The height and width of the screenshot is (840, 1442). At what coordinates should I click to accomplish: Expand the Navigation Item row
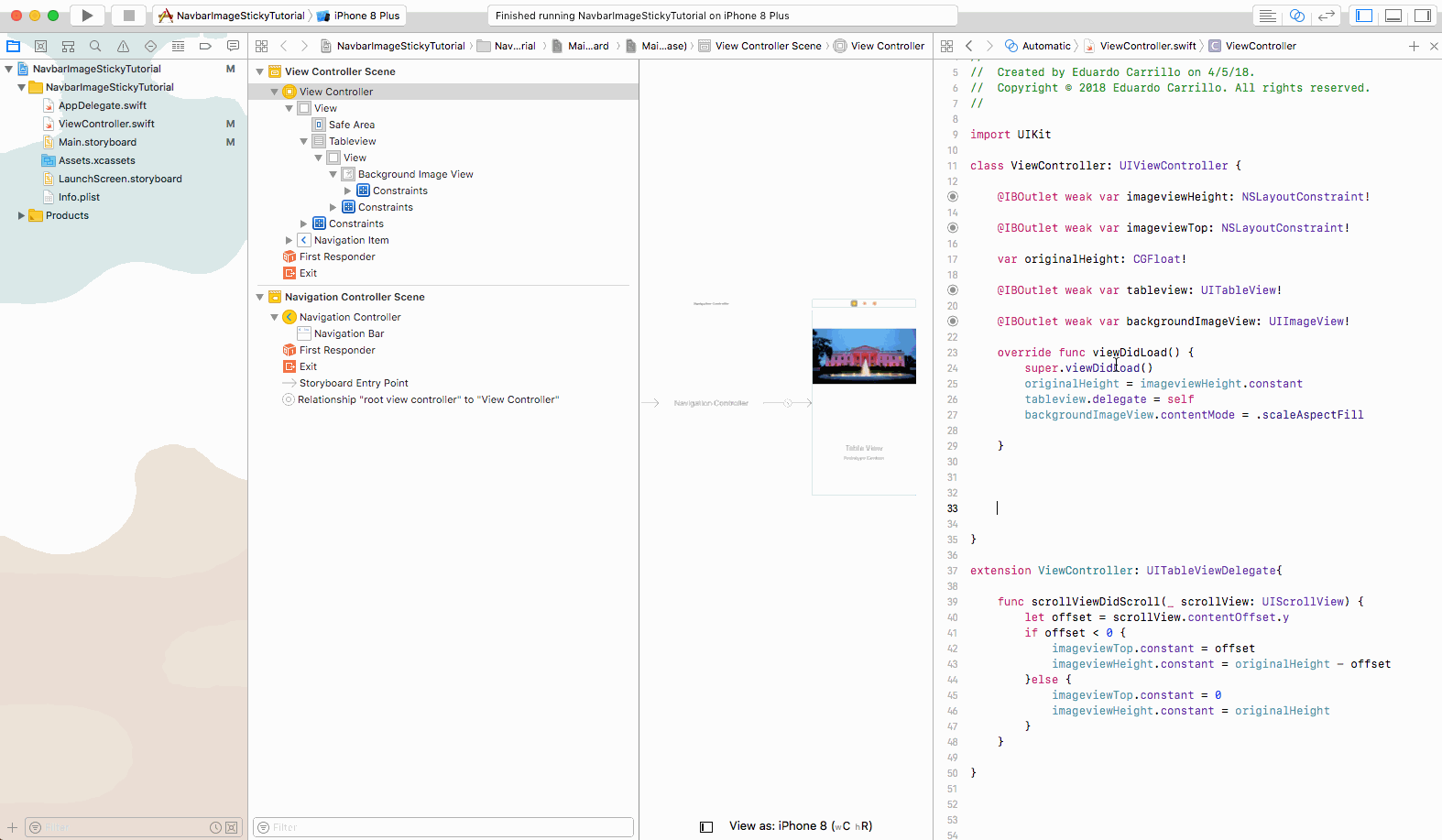[289, 240]
